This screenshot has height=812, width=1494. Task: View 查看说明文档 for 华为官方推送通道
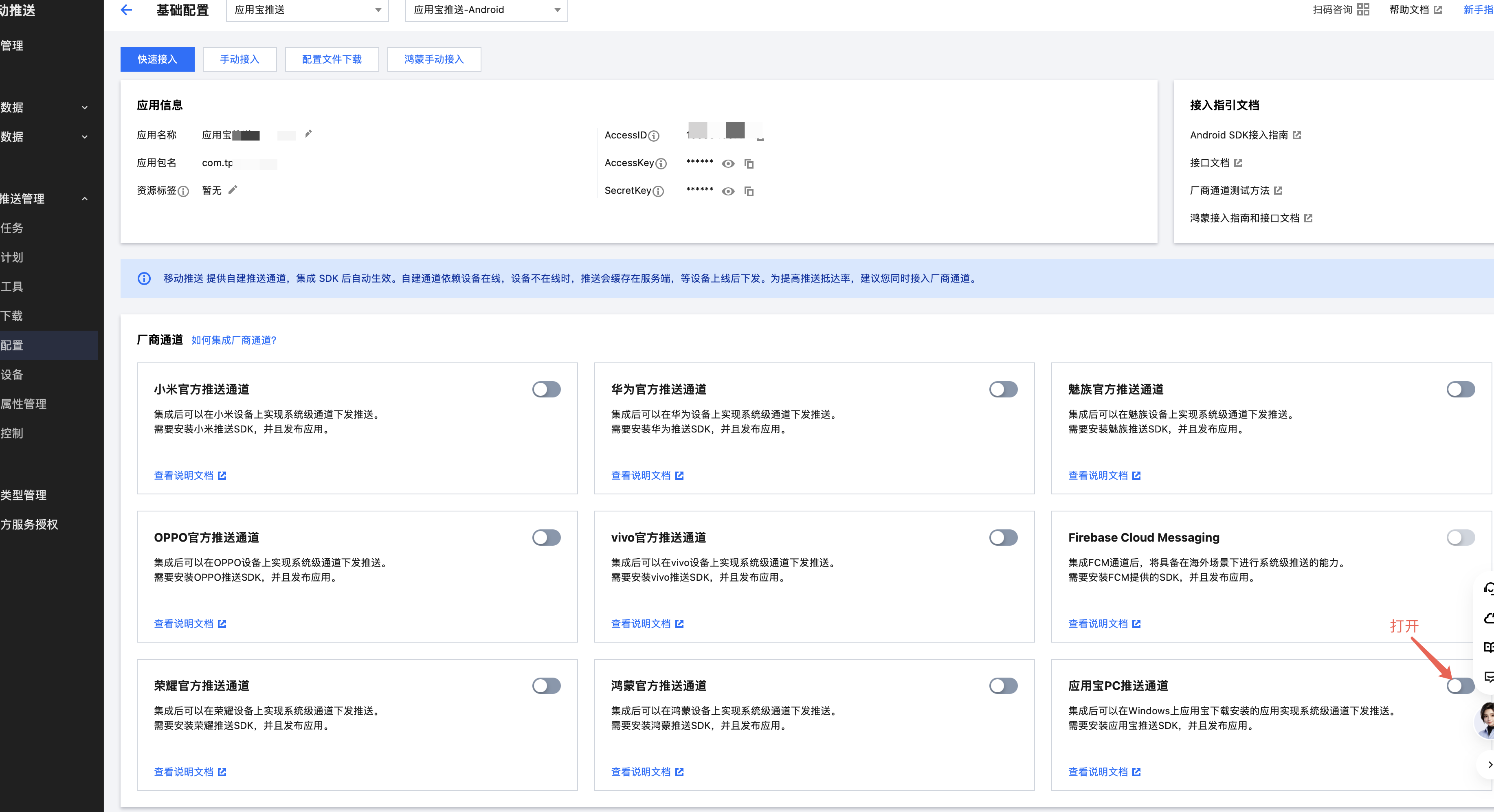coord(647,476)
